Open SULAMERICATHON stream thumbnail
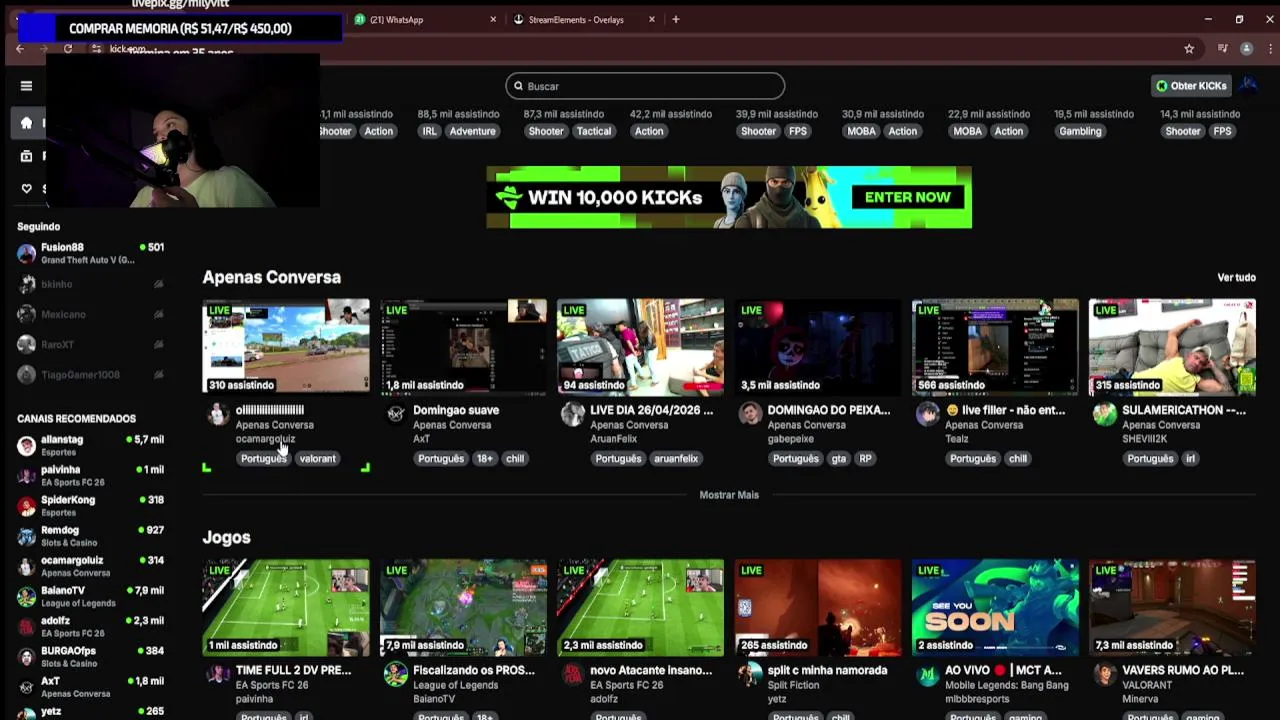The image size is (1280, 720). click(x=1172, y=347)
